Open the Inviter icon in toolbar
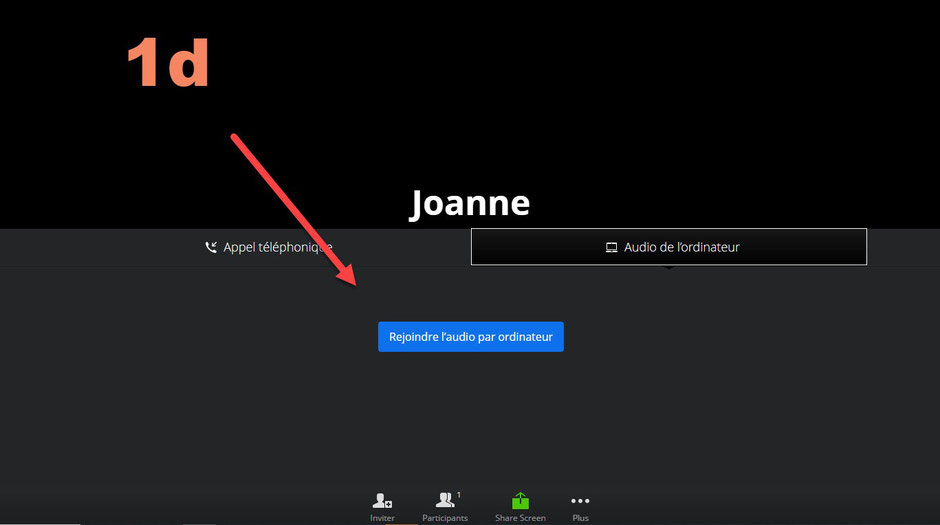This screenshot has height=525, width=940. coord(382,507)
